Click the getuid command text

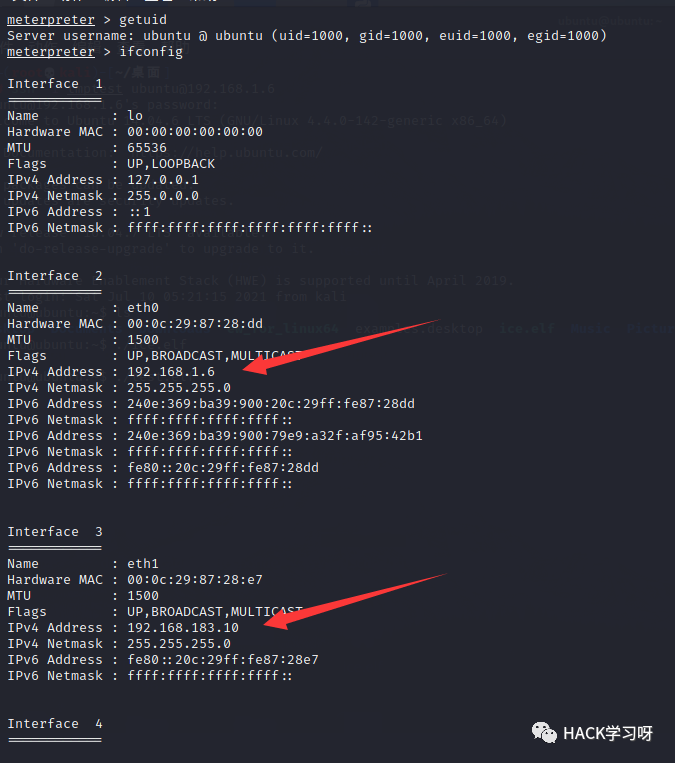(x=143, y=20)
